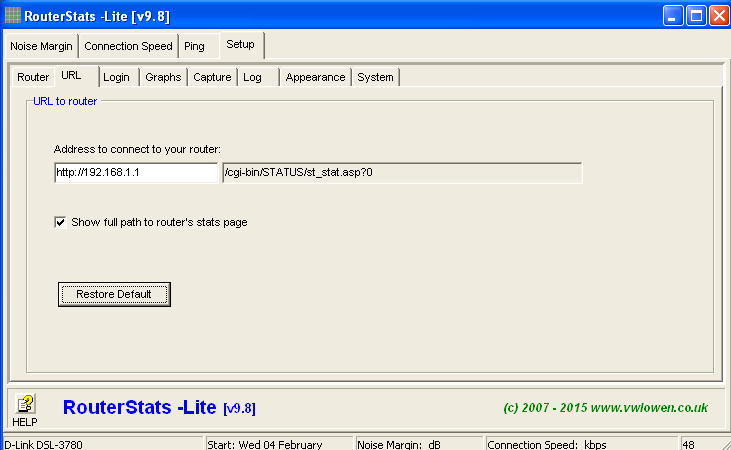The image size is (731, 450).
Task: Switch to the Appearance sub-tab
Action: 315,77
